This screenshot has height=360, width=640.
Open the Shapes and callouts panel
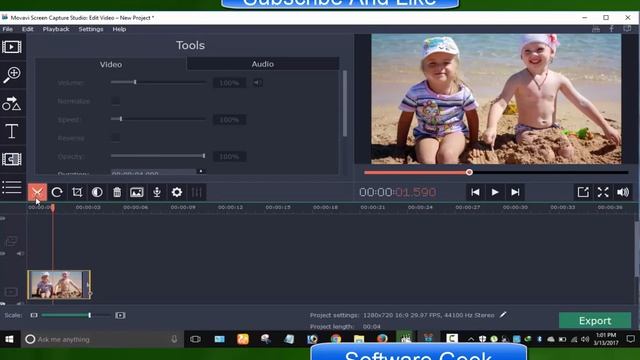[11, 104]
